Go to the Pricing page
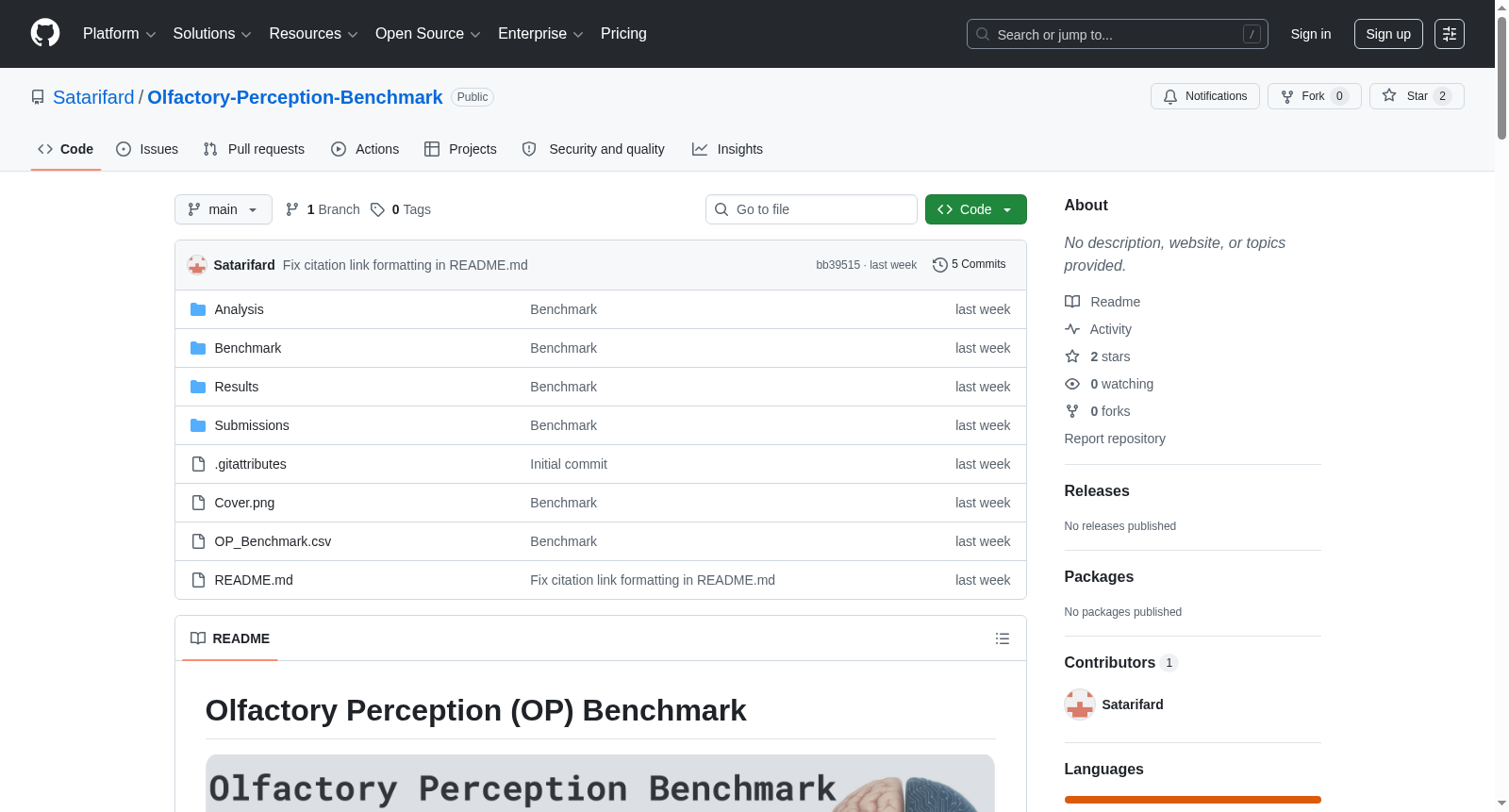The width and height of the screenshot is (1509, 812). pos(623,34)
